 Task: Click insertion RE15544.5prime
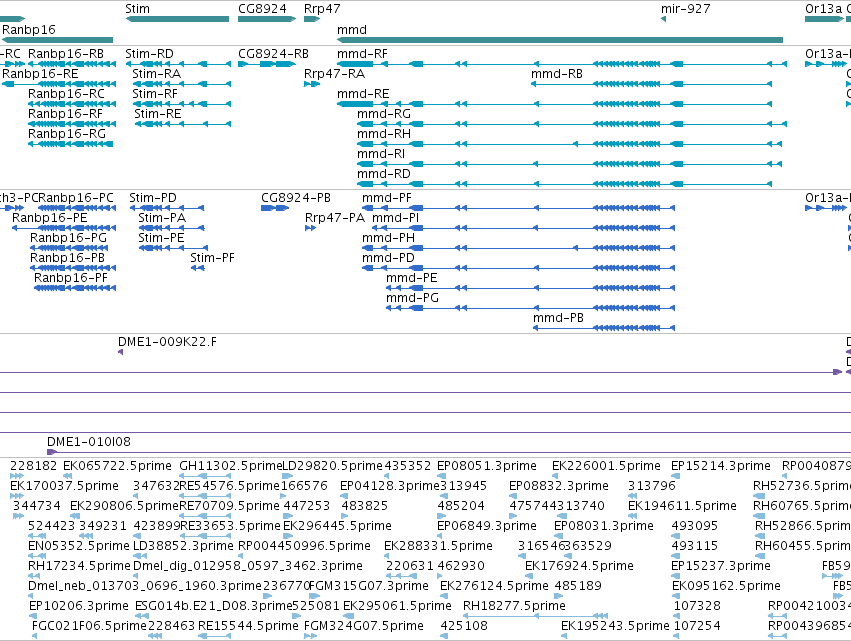[x=214, y=636]
